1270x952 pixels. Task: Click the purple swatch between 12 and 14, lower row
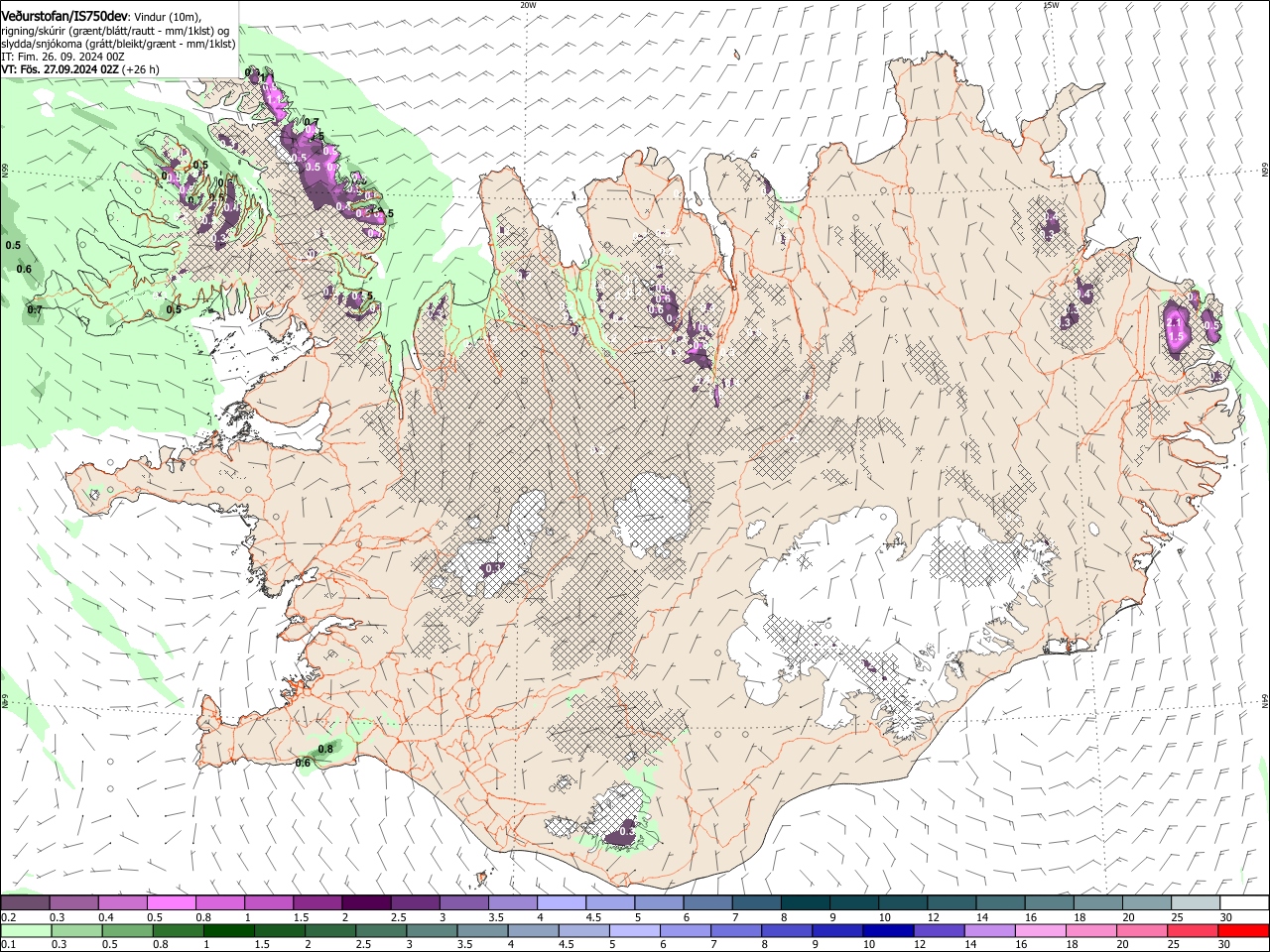click(938, 930)
